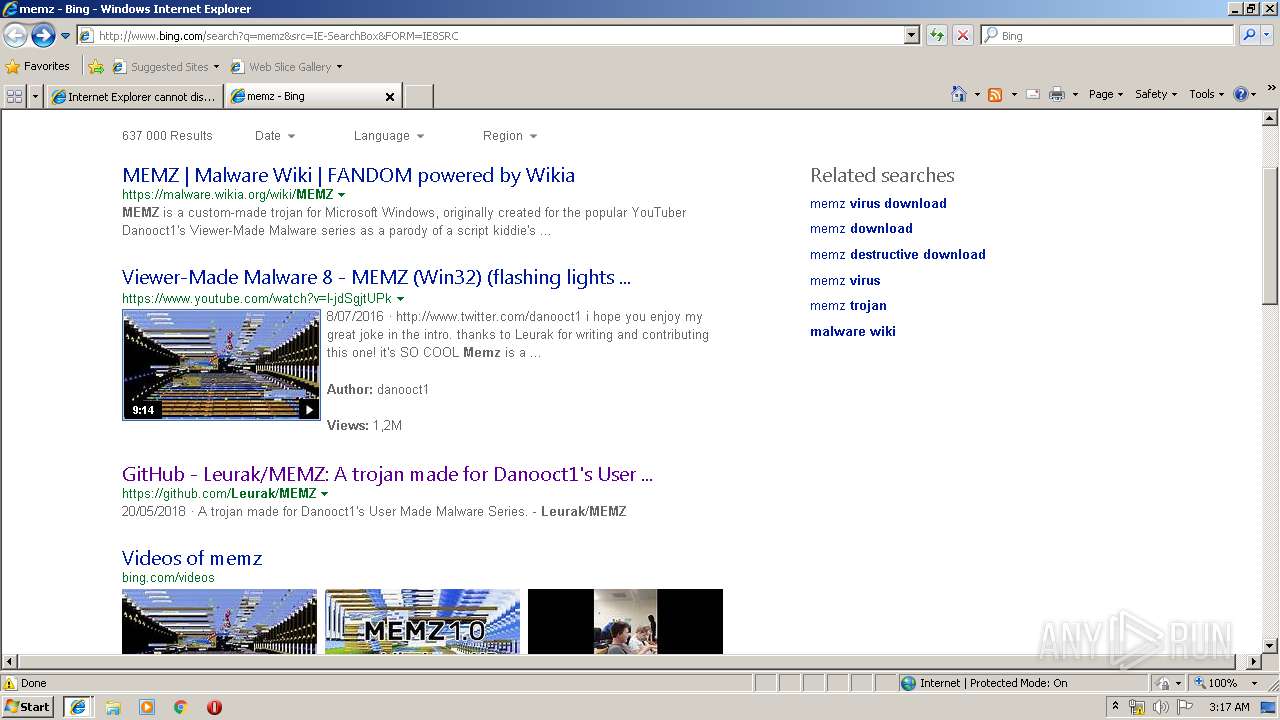Click the 9:14 YouTube video thumbnail
The width and height of the screenshot is (1280, 720).
(221, 365)
